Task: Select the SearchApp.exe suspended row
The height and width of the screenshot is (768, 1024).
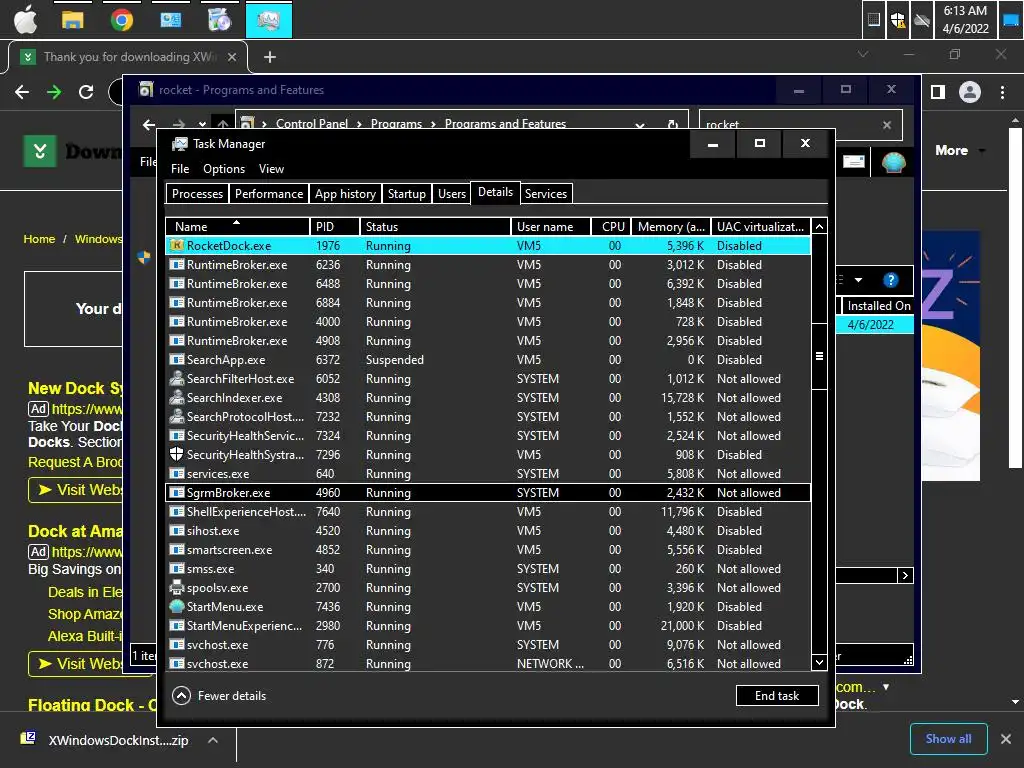Action: [488, 360]
